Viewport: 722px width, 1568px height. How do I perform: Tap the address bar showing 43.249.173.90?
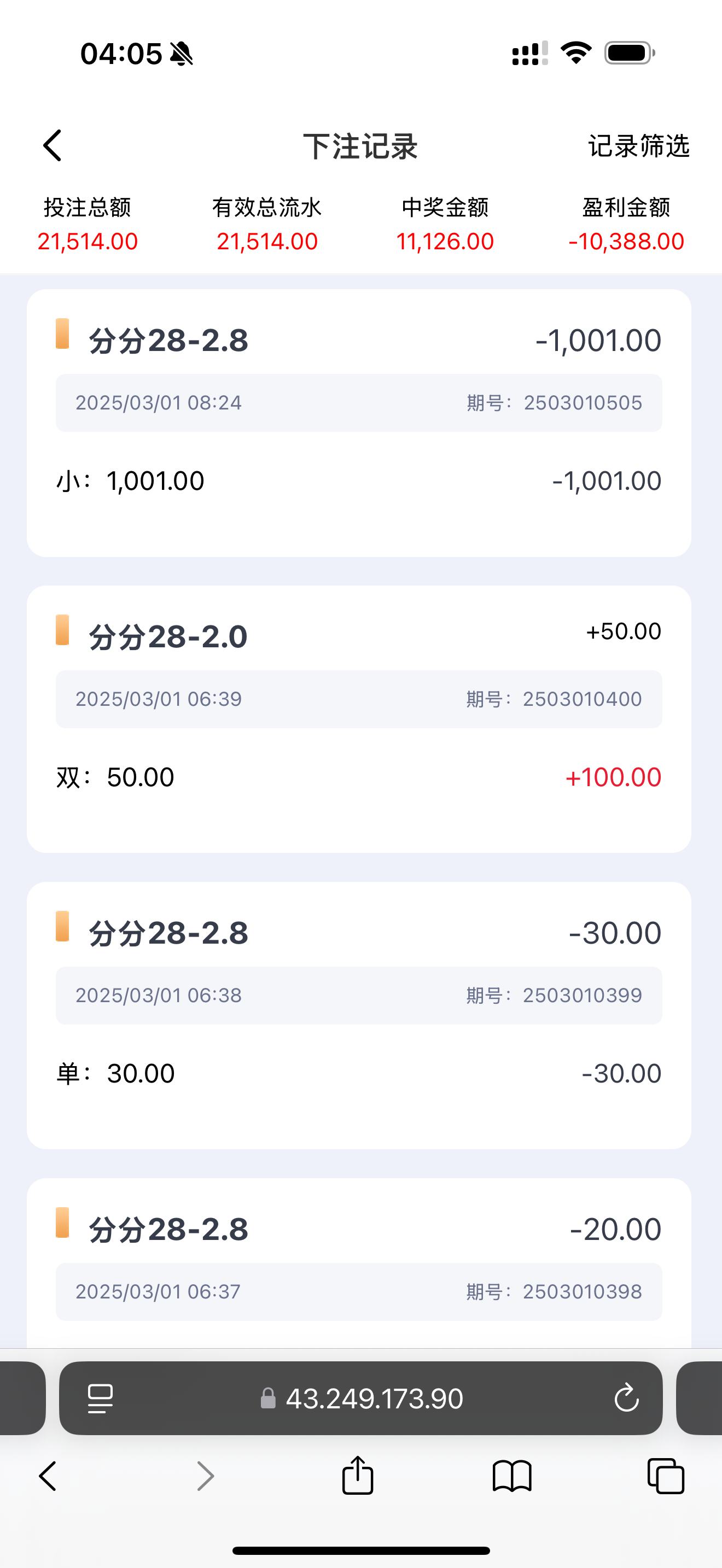[374, 1398]
